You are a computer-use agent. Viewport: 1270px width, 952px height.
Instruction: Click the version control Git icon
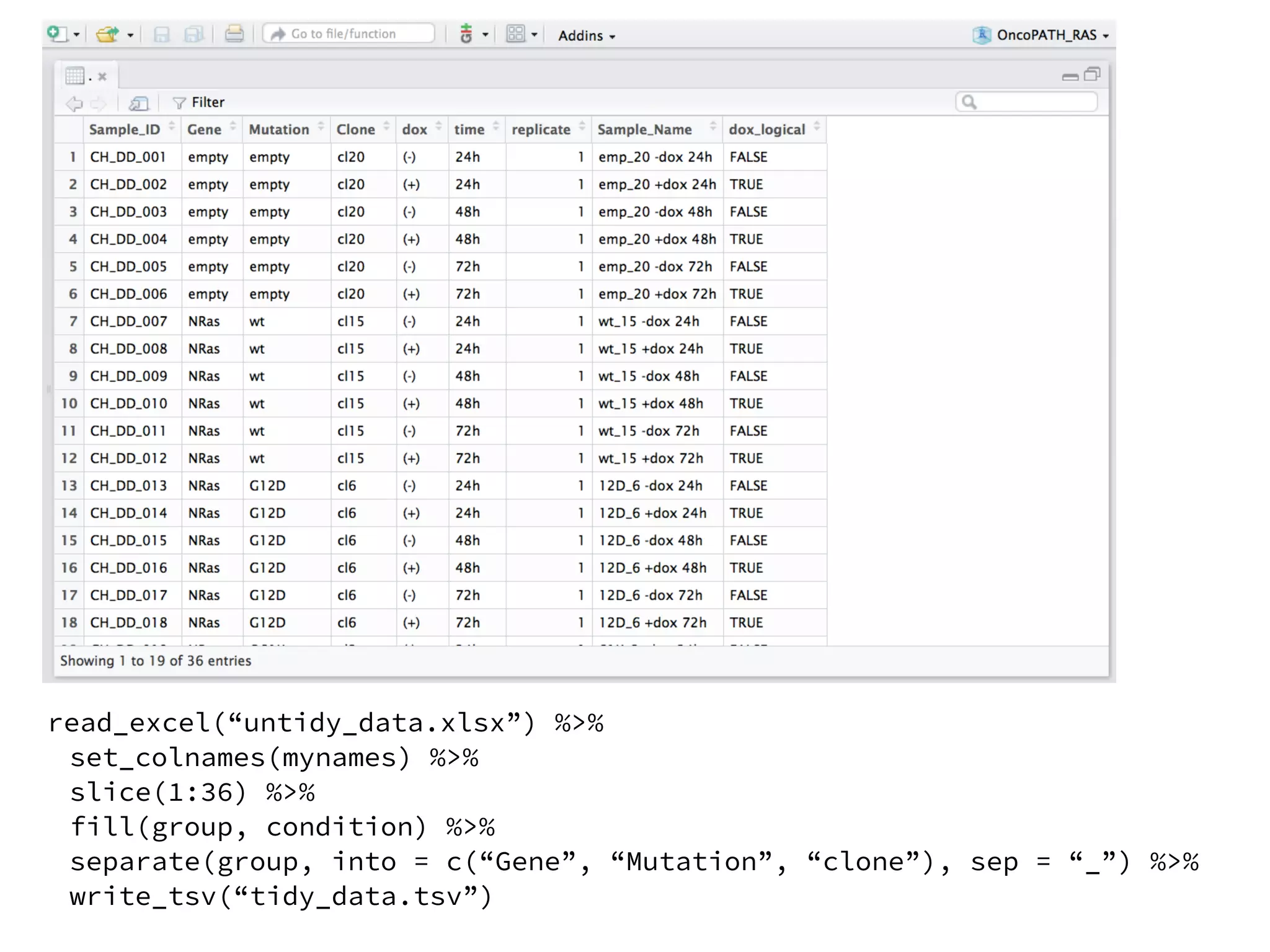466,34
